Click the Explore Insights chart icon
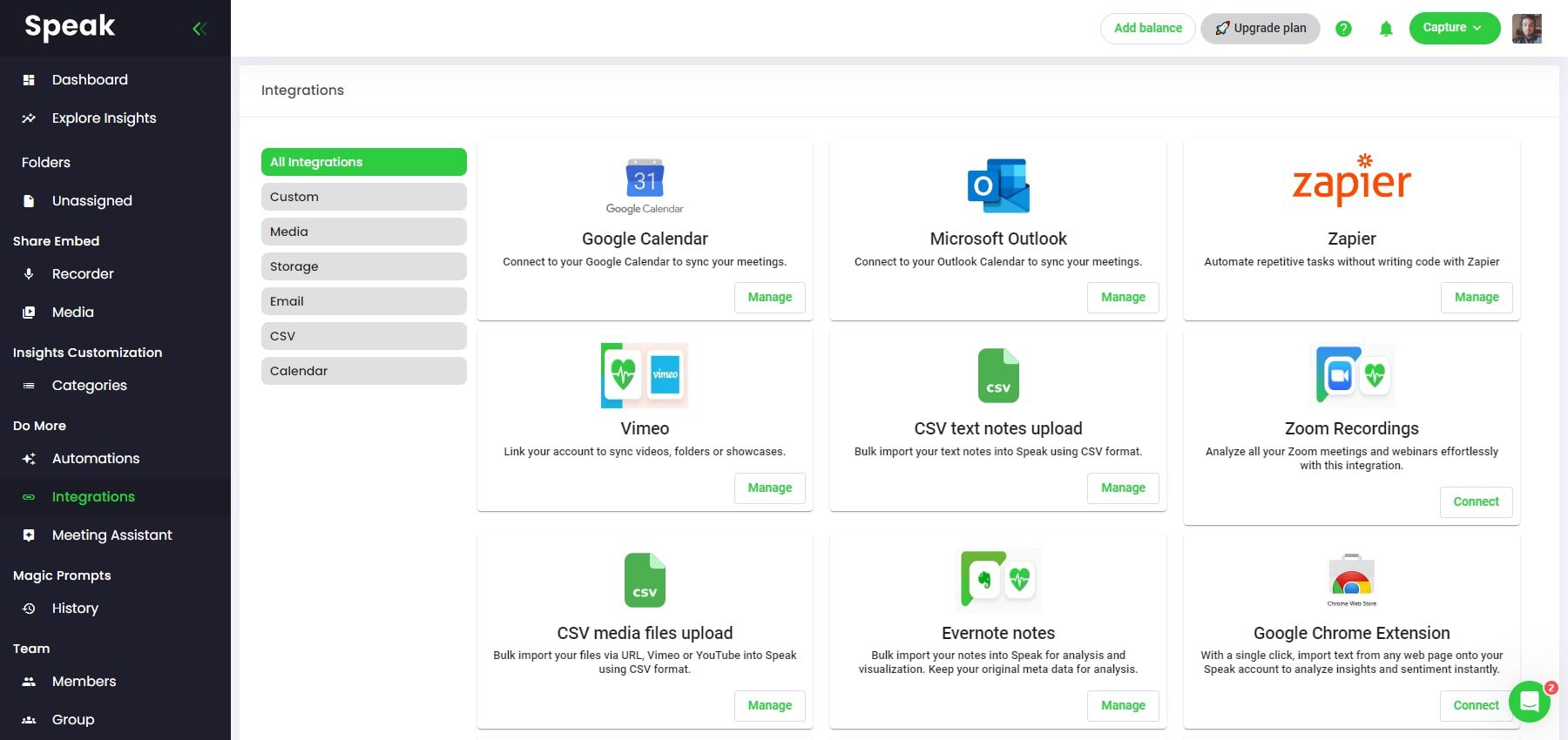The width and height of the screenshot is (1568, 740). pyautogui.click(x=29, y=118)
